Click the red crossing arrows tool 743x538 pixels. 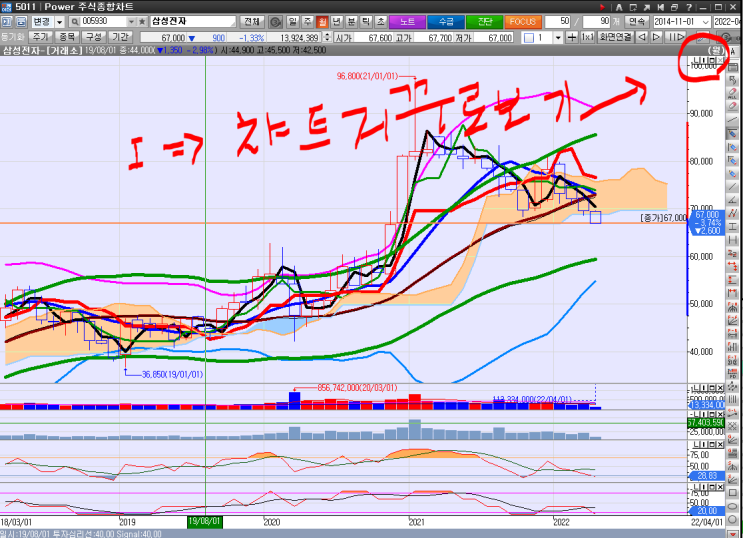pyautogui.click(x=733, y=267)
